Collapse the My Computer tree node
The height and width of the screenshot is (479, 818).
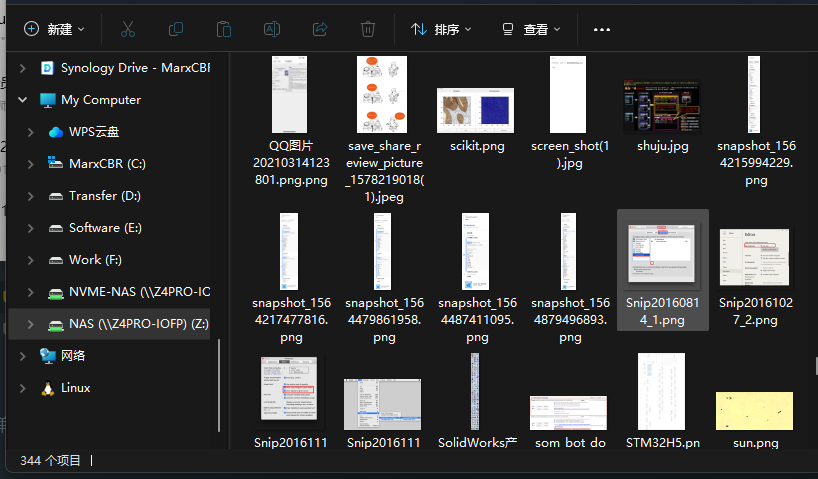23,100
